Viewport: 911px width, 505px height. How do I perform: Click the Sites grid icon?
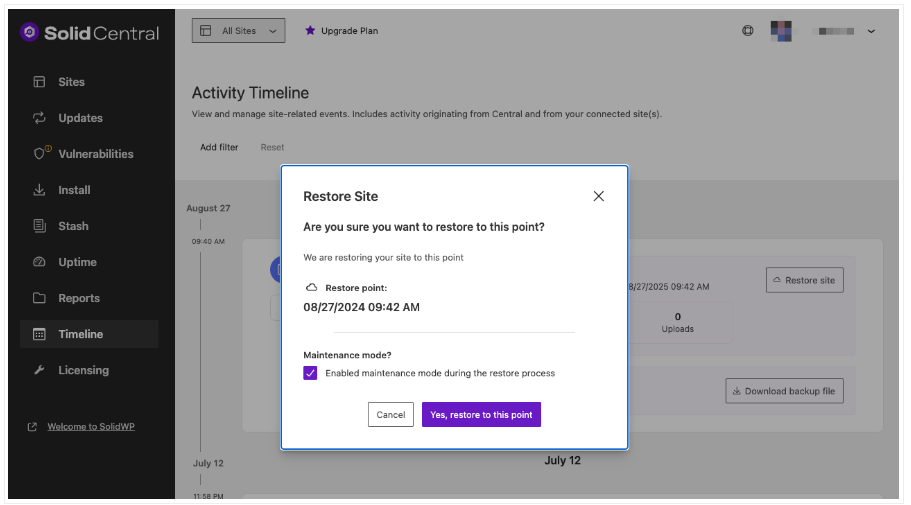[39, 82]
